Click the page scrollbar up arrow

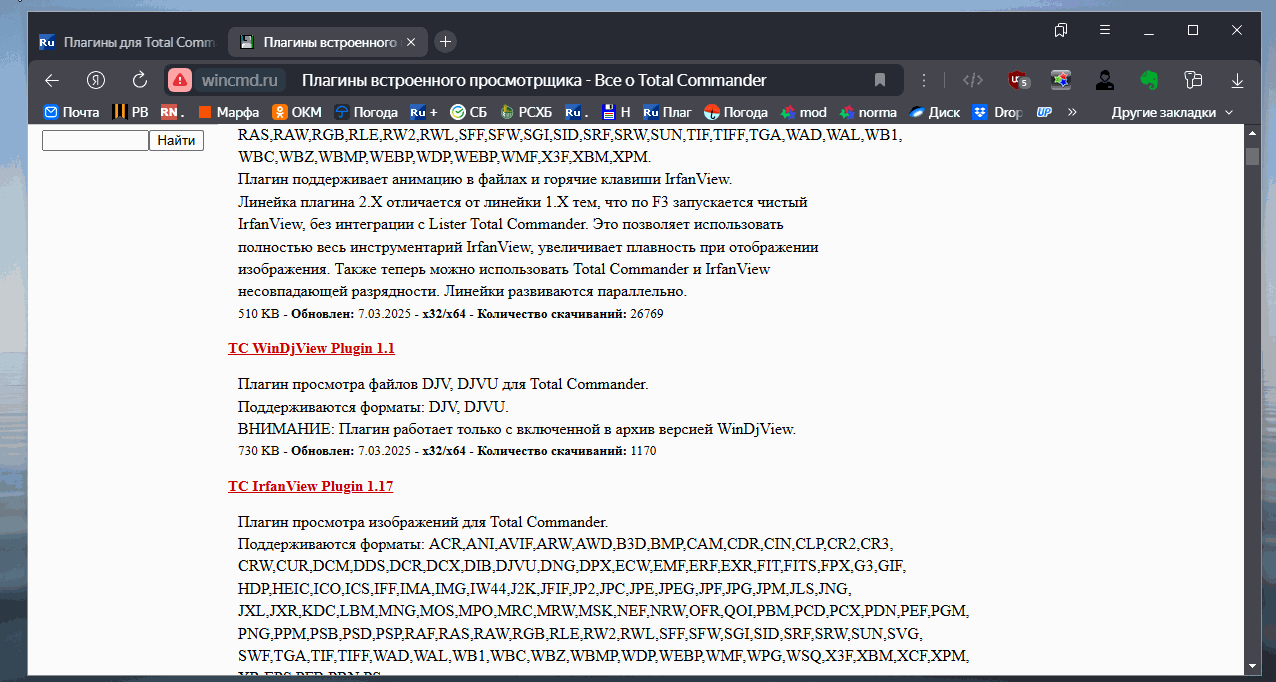1252,133
